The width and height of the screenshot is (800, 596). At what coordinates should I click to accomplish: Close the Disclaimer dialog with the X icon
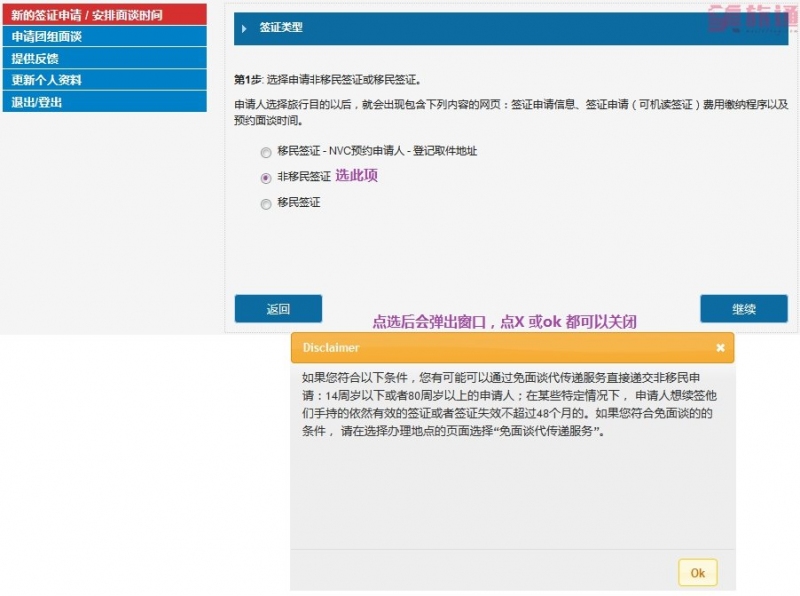(720, 348)
